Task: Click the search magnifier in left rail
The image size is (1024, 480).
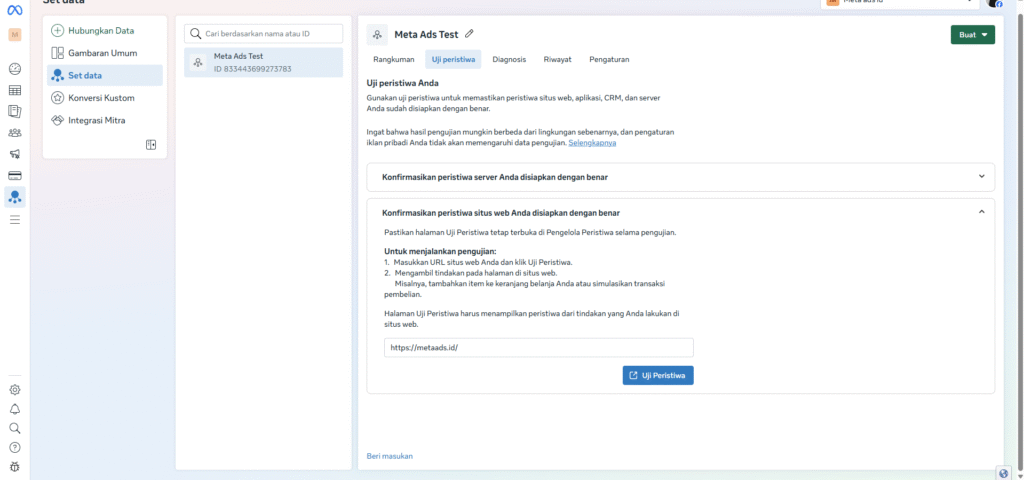Action: pos(15,428)
